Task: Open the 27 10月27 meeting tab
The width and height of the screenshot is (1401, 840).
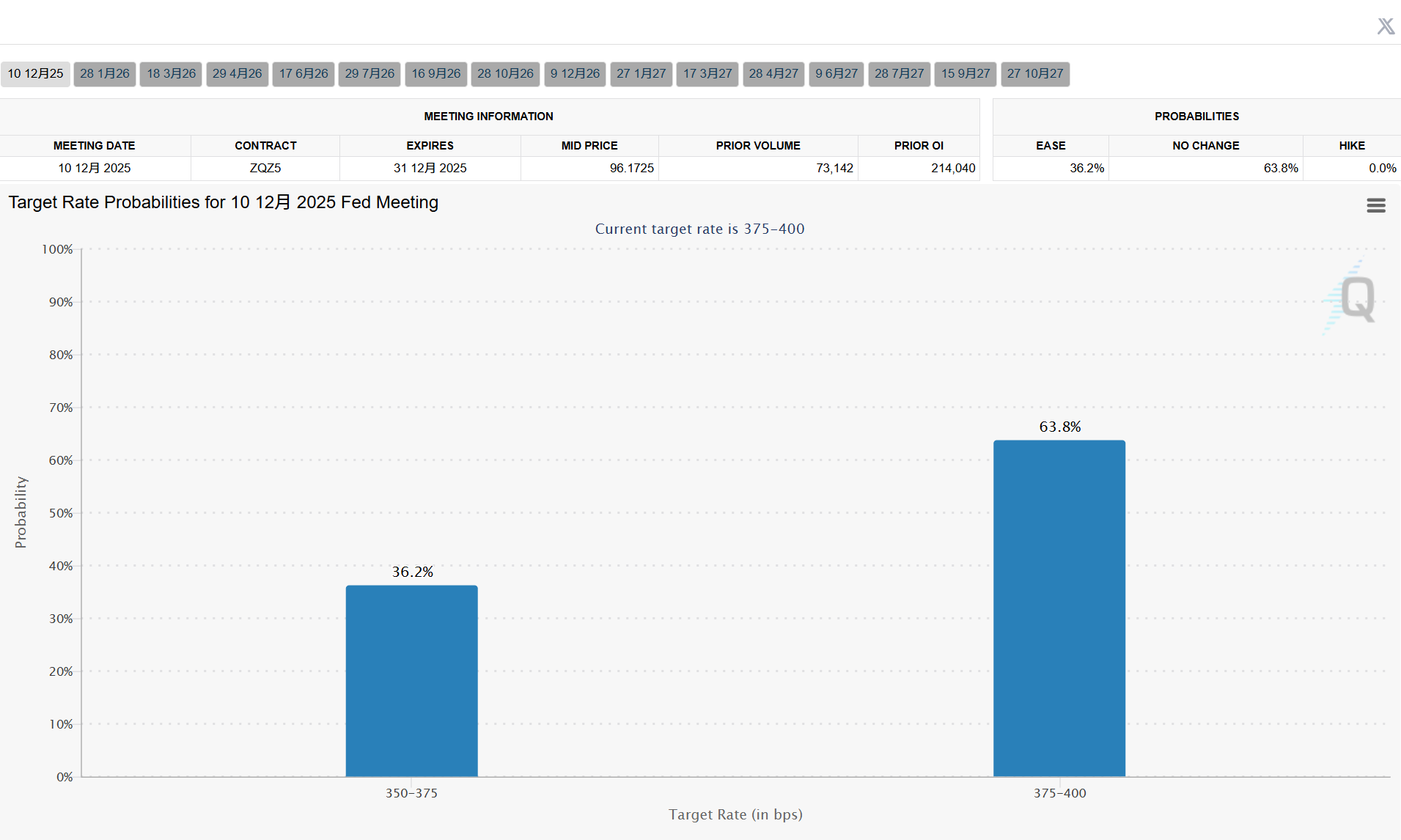Action: click(x=1035, y=74)
